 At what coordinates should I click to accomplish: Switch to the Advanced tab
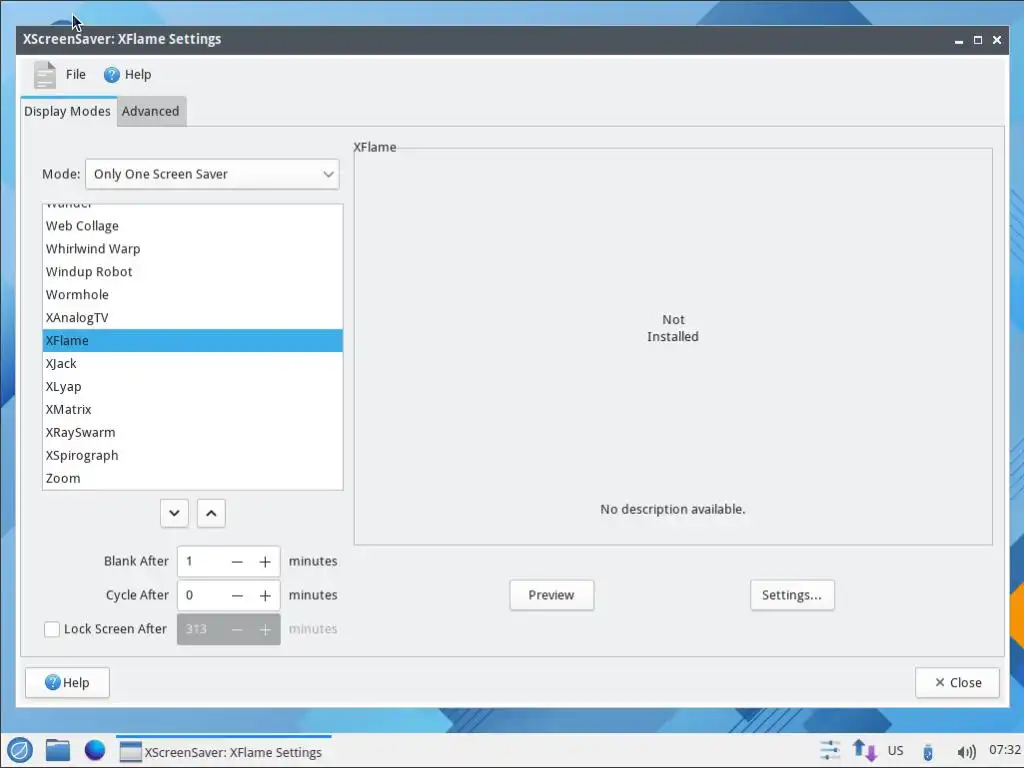pyautogui.click(x=151, y=111)
